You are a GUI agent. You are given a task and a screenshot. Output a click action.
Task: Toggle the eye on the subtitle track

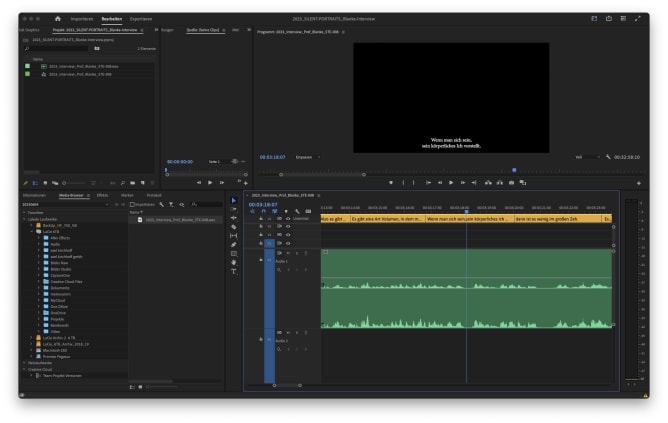pos(288,218)
